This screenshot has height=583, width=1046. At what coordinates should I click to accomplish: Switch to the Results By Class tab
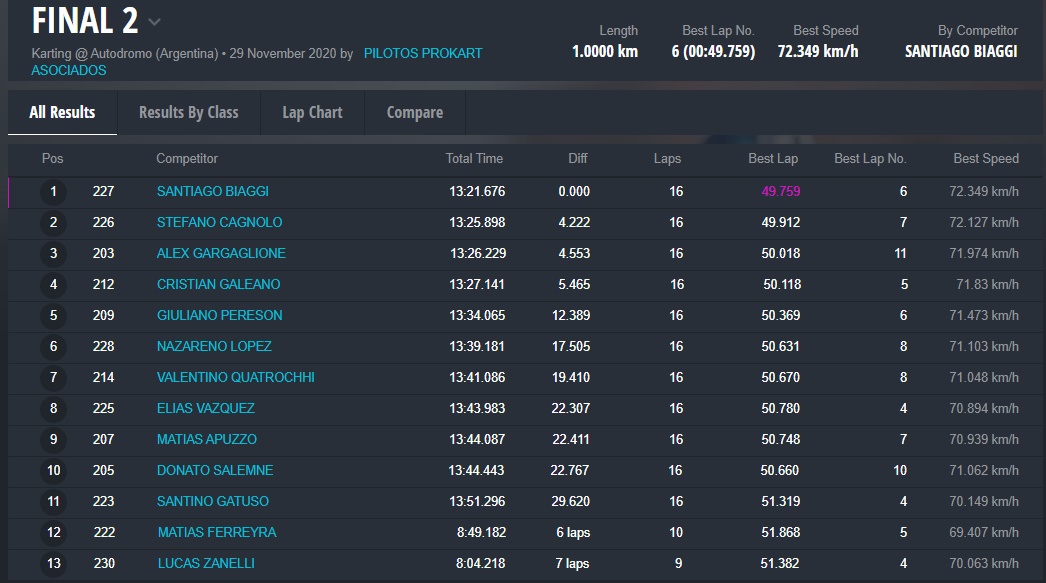pyautogui.click(x=188, y=112)
